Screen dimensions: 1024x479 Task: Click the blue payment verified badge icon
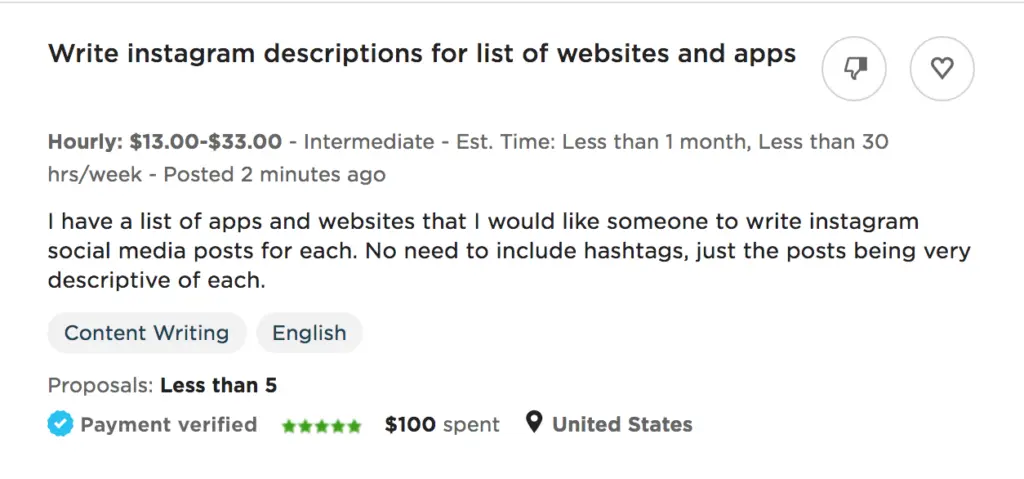point(60,425)
